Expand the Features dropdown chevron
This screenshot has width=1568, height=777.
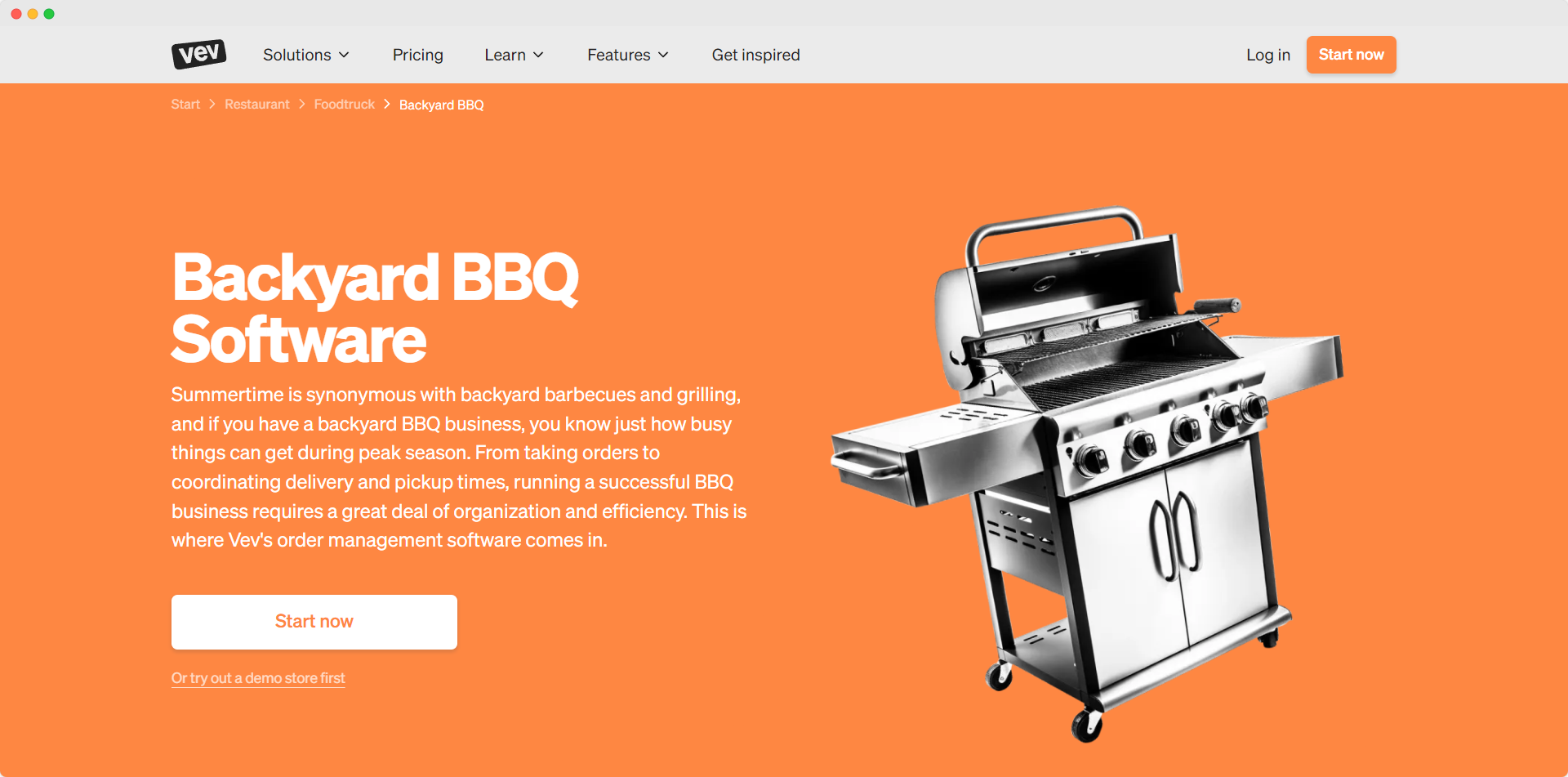click(663, 55)
